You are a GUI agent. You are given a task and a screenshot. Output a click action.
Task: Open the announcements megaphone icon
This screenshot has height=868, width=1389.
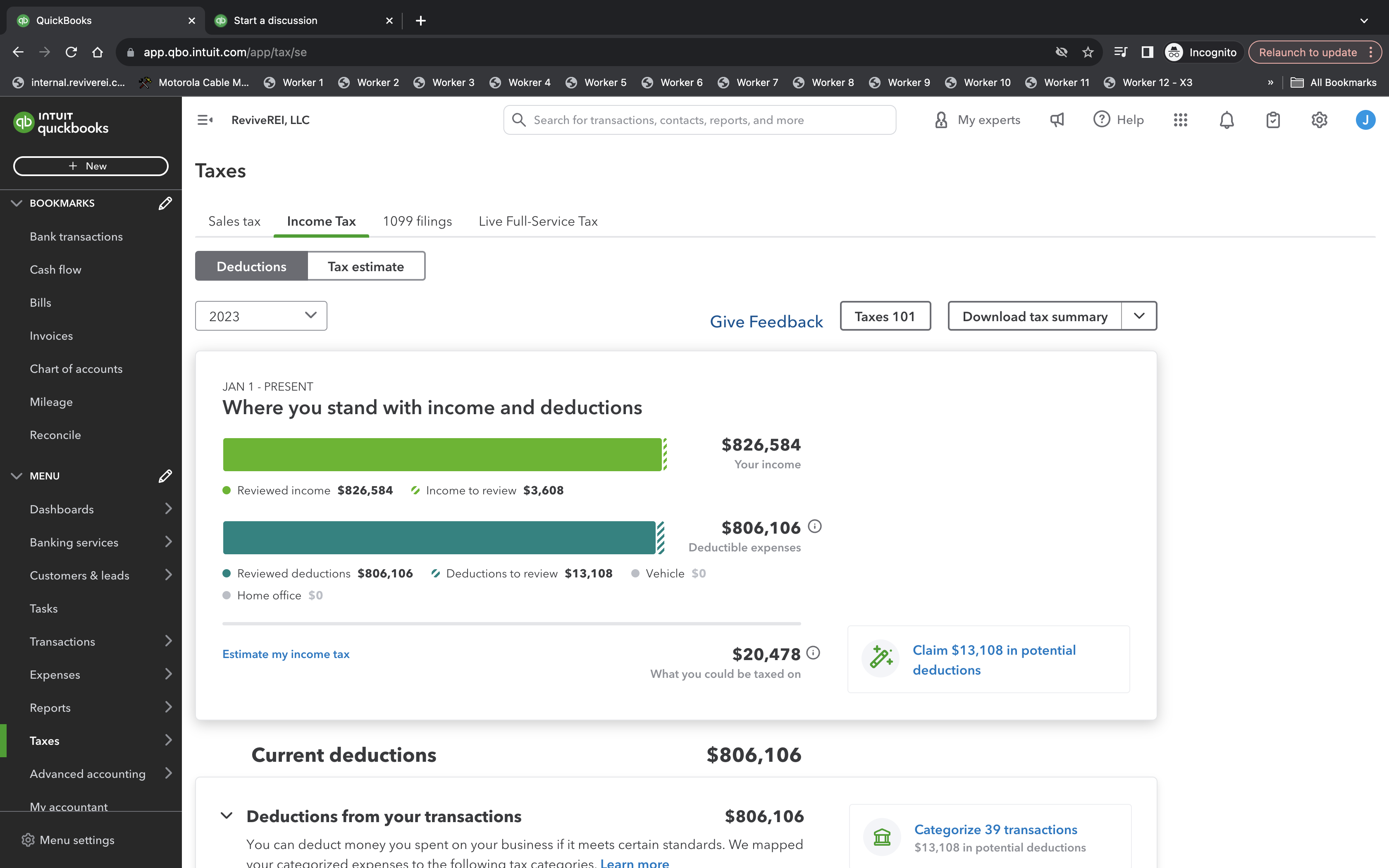(x=1057, y=120)
